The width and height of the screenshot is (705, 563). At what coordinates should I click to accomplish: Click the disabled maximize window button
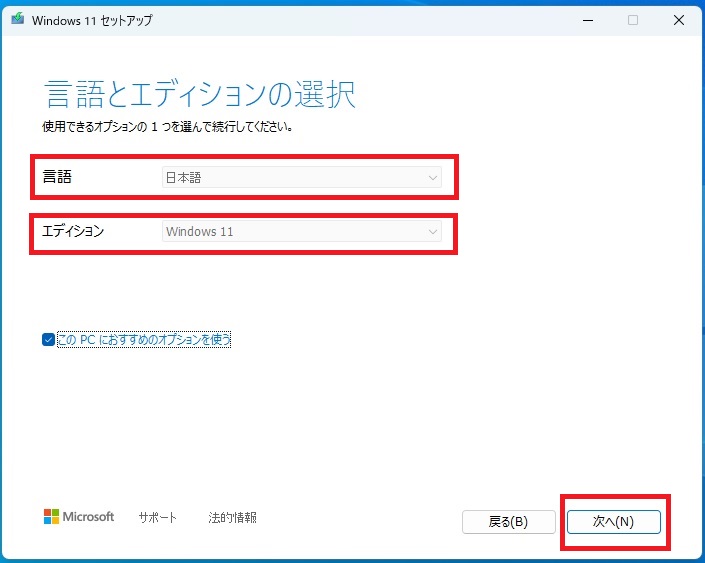click(633, 20)
